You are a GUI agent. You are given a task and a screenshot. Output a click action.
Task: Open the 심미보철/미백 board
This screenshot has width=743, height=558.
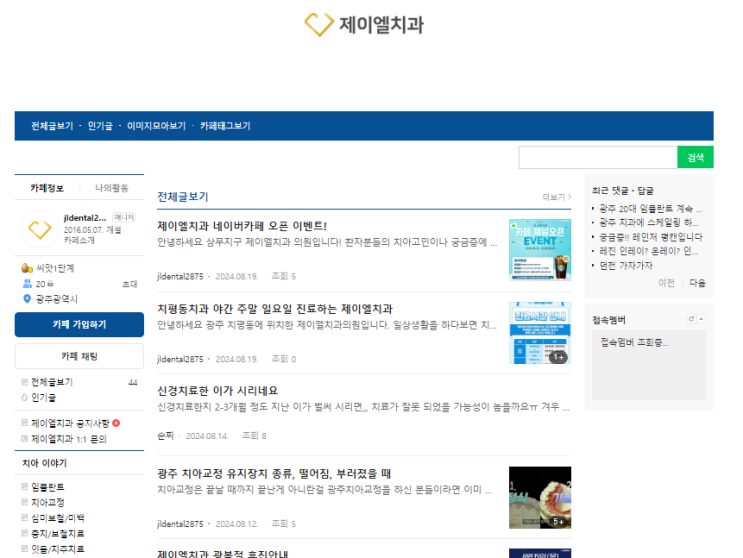pos(58,518)
